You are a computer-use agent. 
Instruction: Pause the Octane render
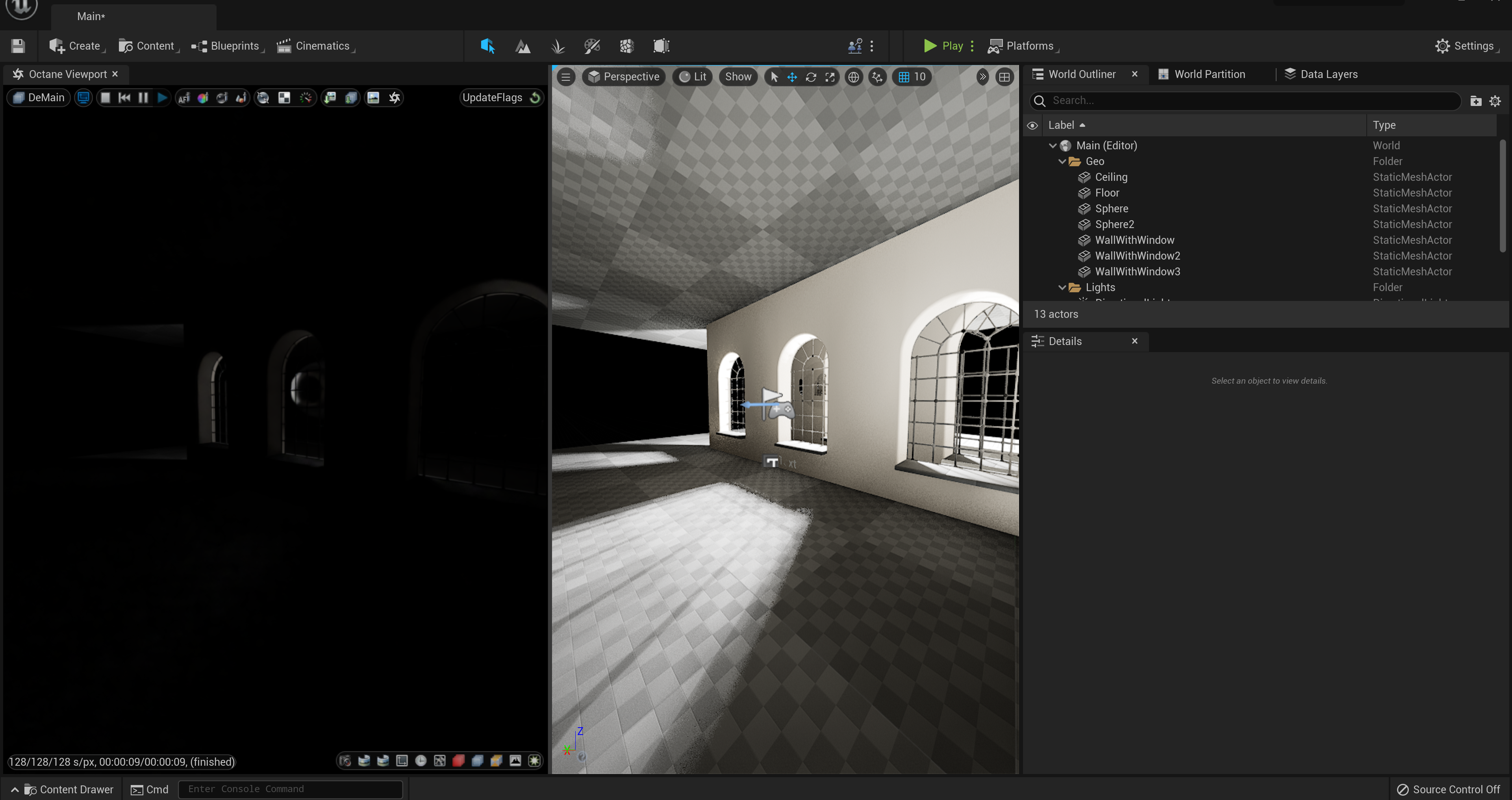coord(143,98)
